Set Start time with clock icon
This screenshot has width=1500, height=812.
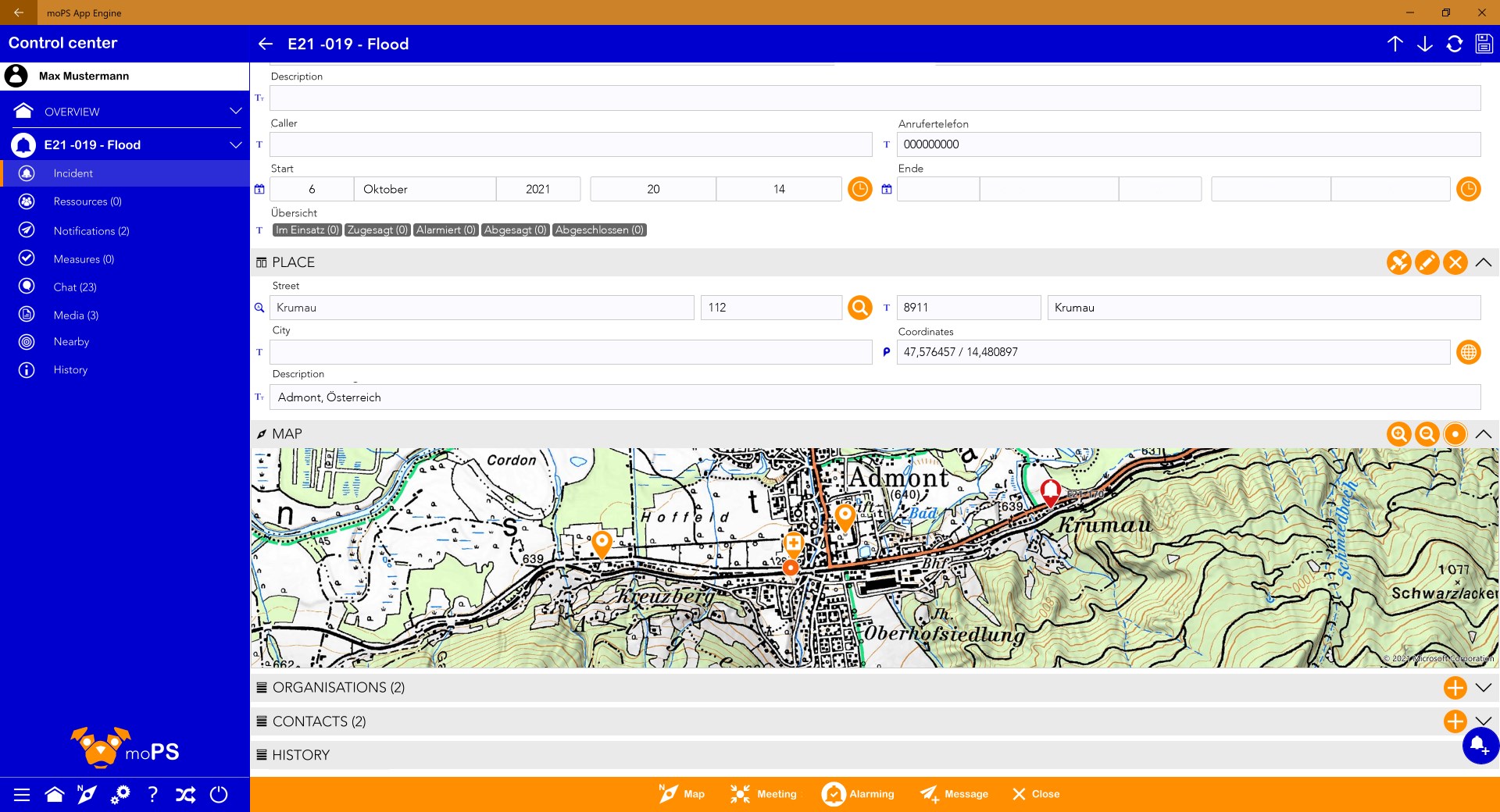(860, 189)
